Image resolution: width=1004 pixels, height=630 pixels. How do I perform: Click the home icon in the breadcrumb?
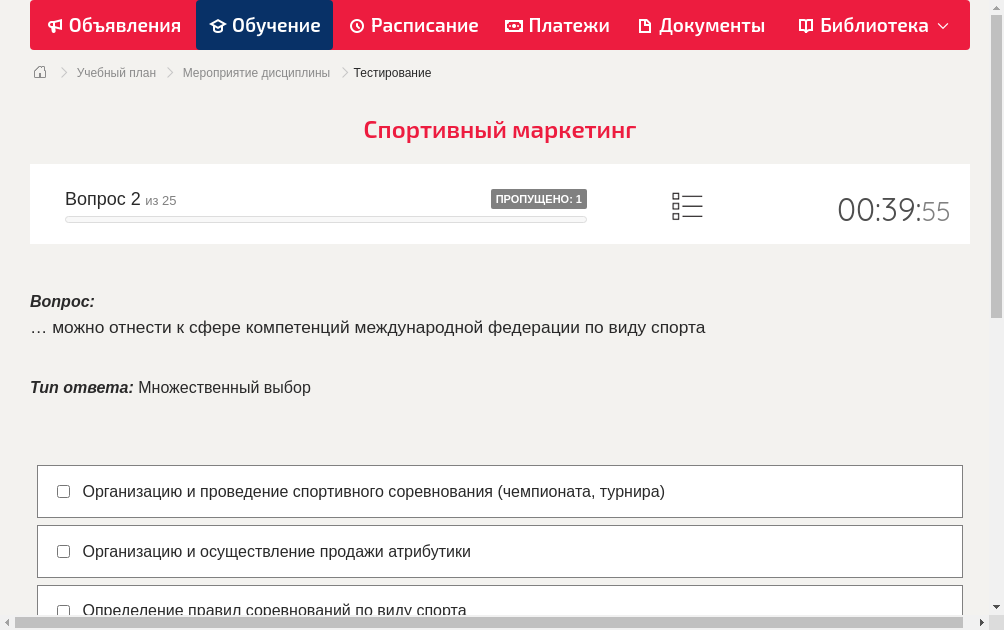point(40,72)
